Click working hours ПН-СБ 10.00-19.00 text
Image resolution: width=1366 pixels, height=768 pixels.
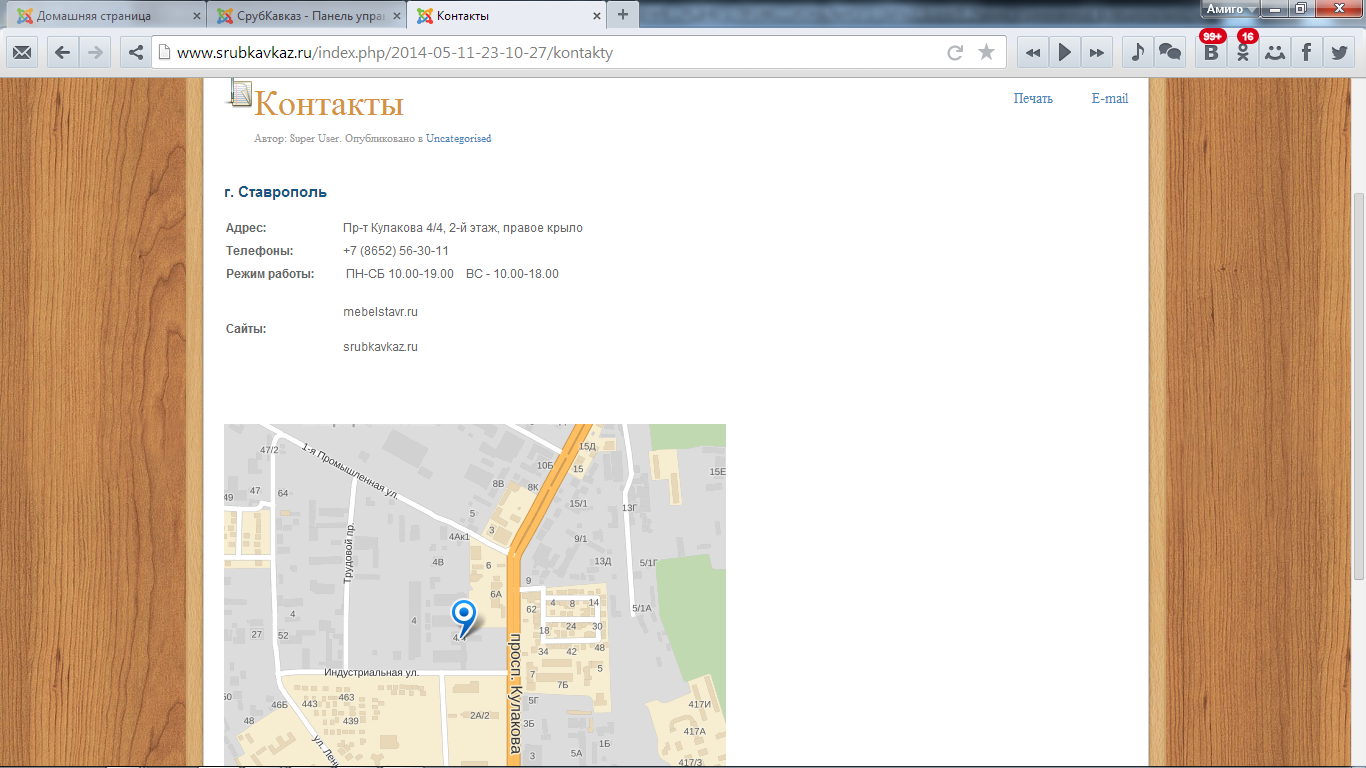click(400, 274)
